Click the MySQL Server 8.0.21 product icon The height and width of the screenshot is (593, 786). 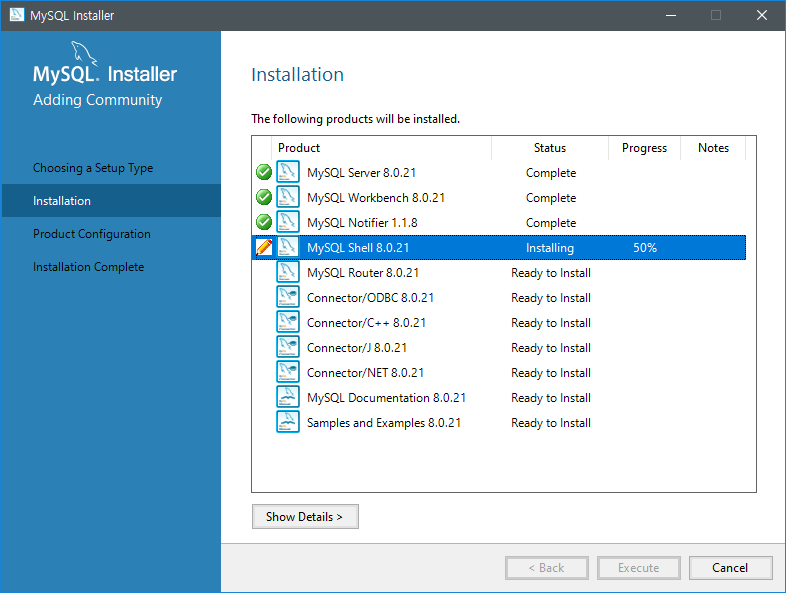288,171
